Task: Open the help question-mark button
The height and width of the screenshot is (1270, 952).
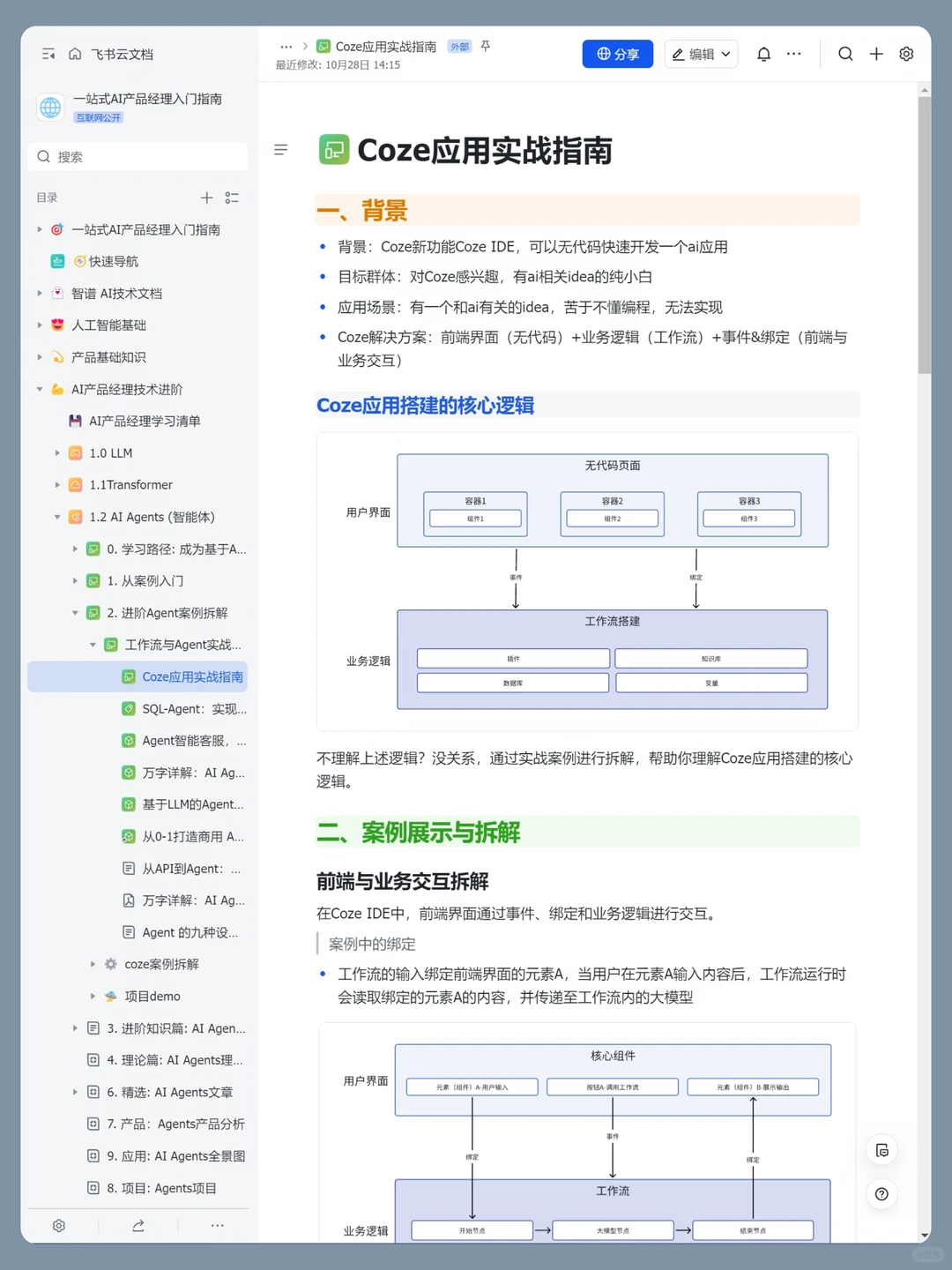Action: point(881,1194)
